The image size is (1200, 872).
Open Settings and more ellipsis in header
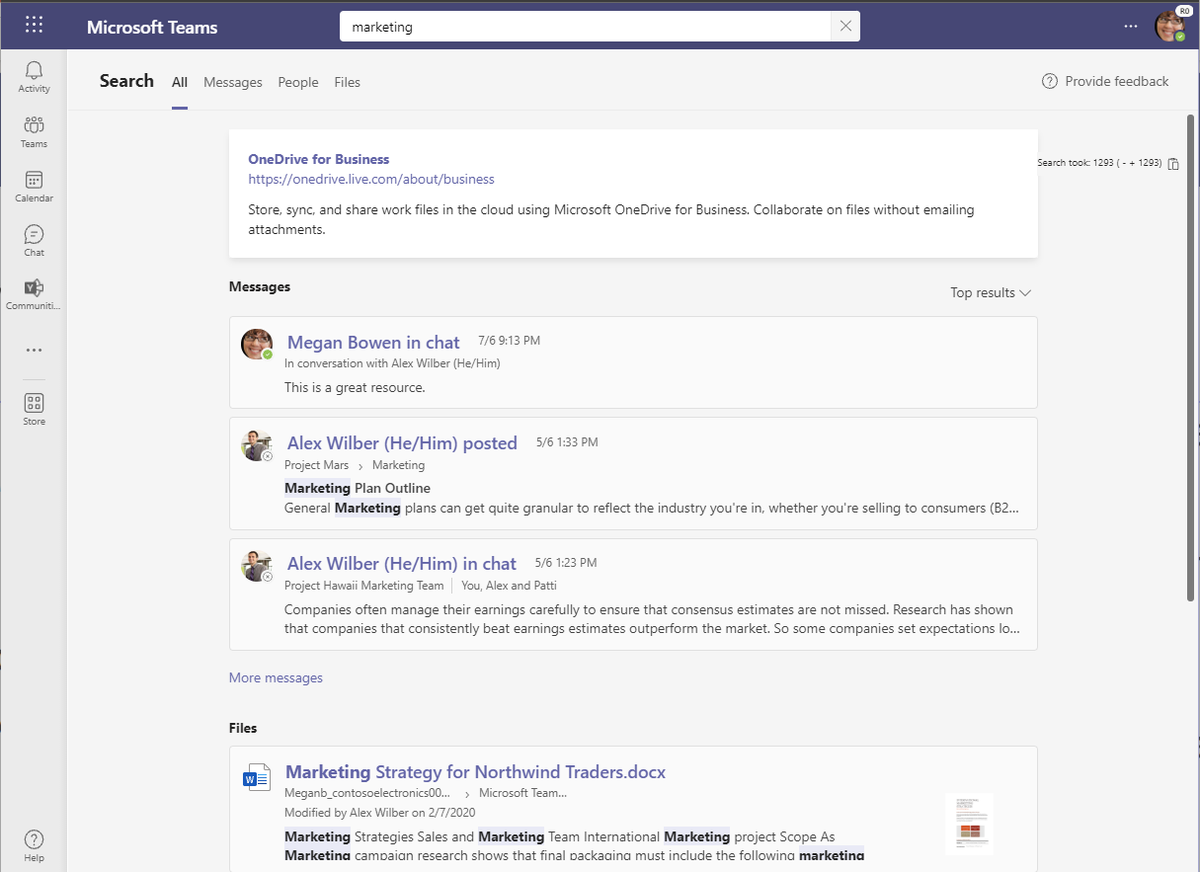coord(1130,26)
